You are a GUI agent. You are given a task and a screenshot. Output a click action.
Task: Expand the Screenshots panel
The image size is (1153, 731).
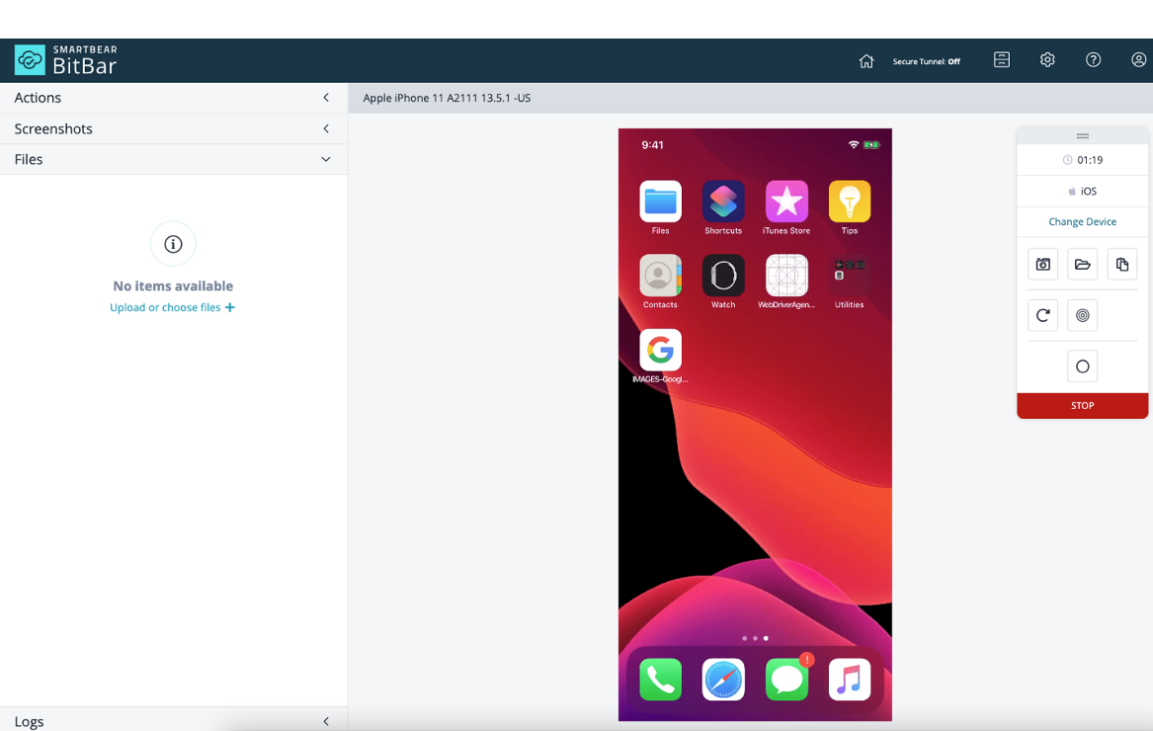(x=325, y=128)
